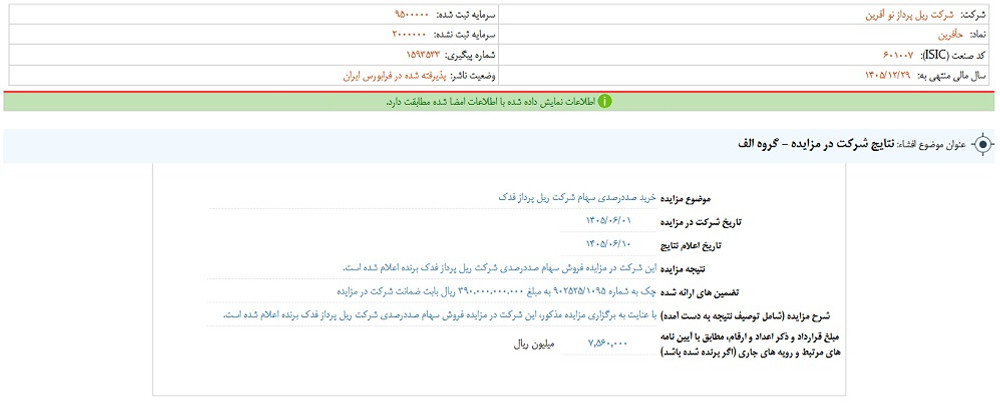Click the target icon beside disclosure title
This screenshot has width=1000, height=410.
click(984, 145)
